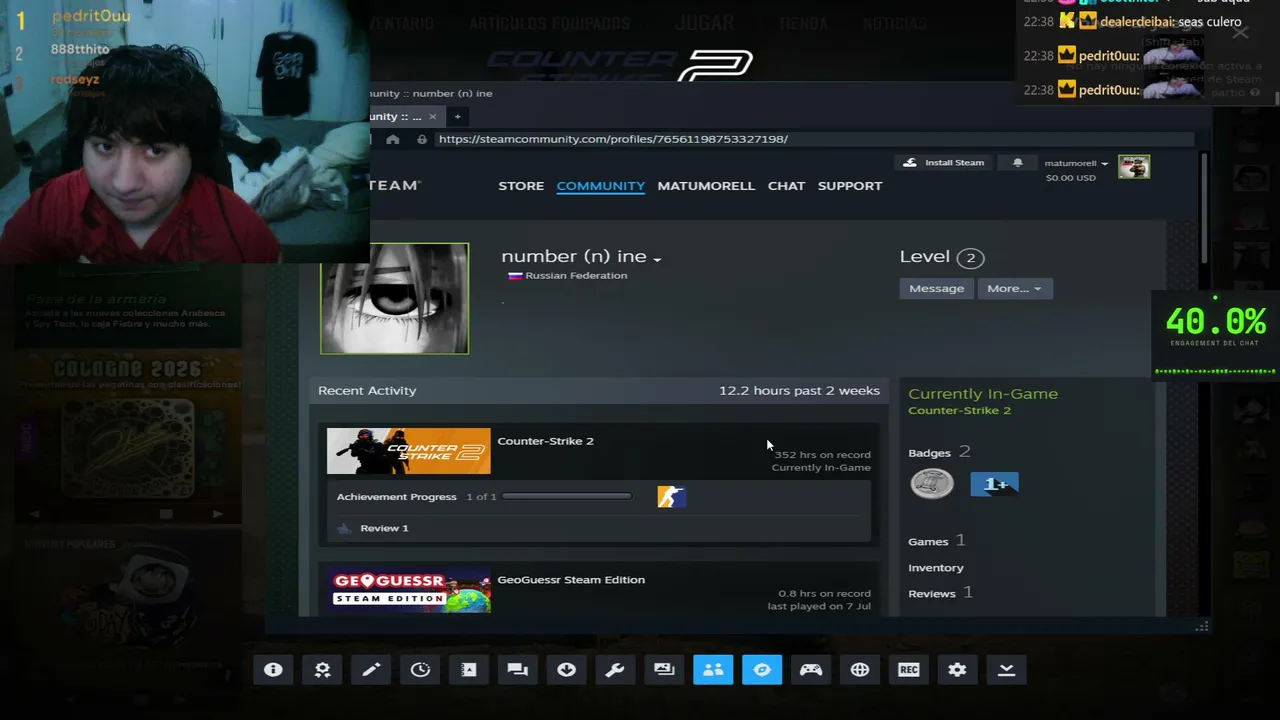Open the Inventory link in sidebar

coord(936,568)
